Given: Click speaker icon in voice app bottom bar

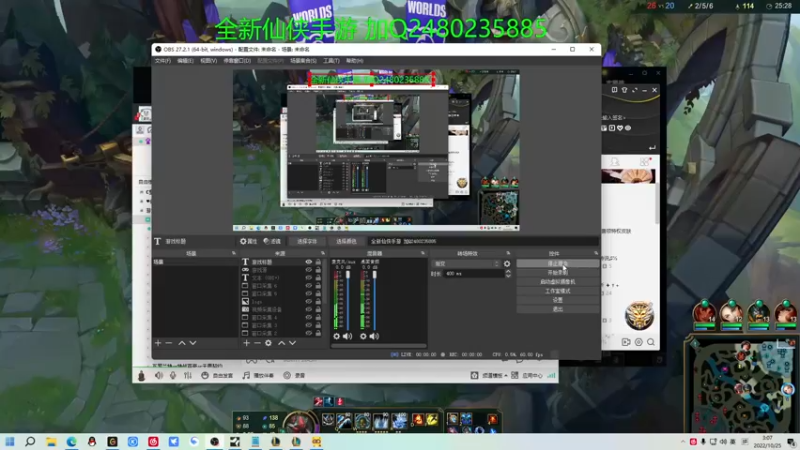Looking at the screenshot, I should tap(159, 376).
